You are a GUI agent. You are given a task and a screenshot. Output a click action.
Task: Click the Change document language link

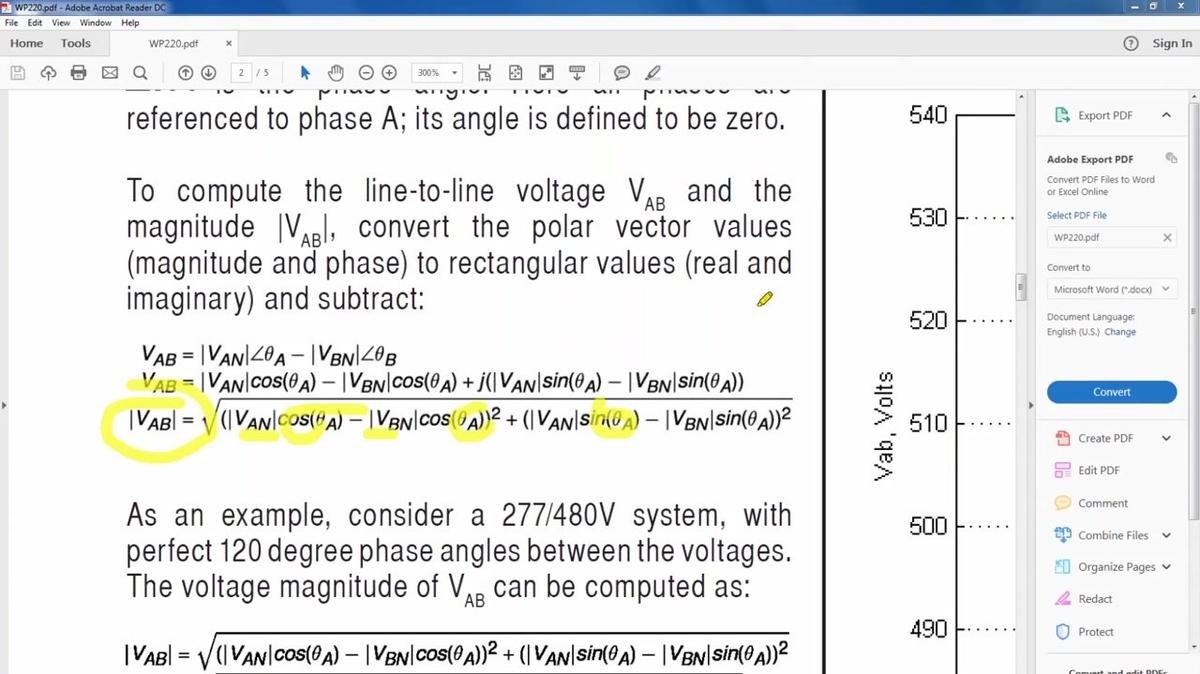coord(1120,332)
